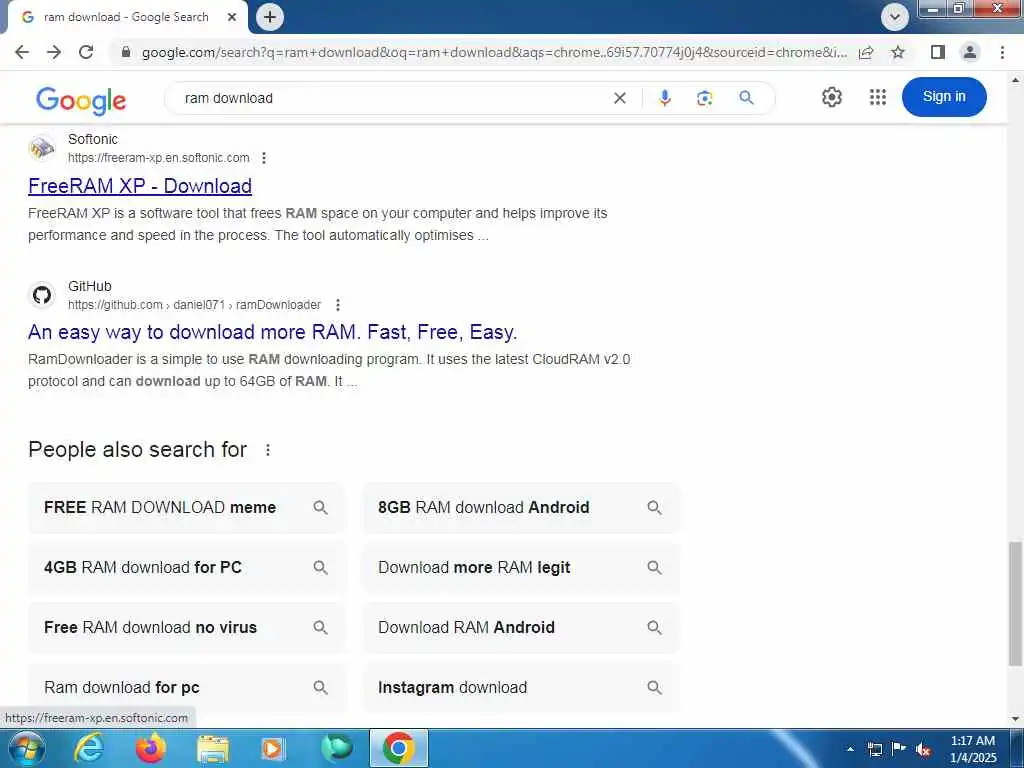Image resolution: width=1024 pixels, height=768 pixels.
Task: Open Google quick settings gear
Action: (831, 97)
